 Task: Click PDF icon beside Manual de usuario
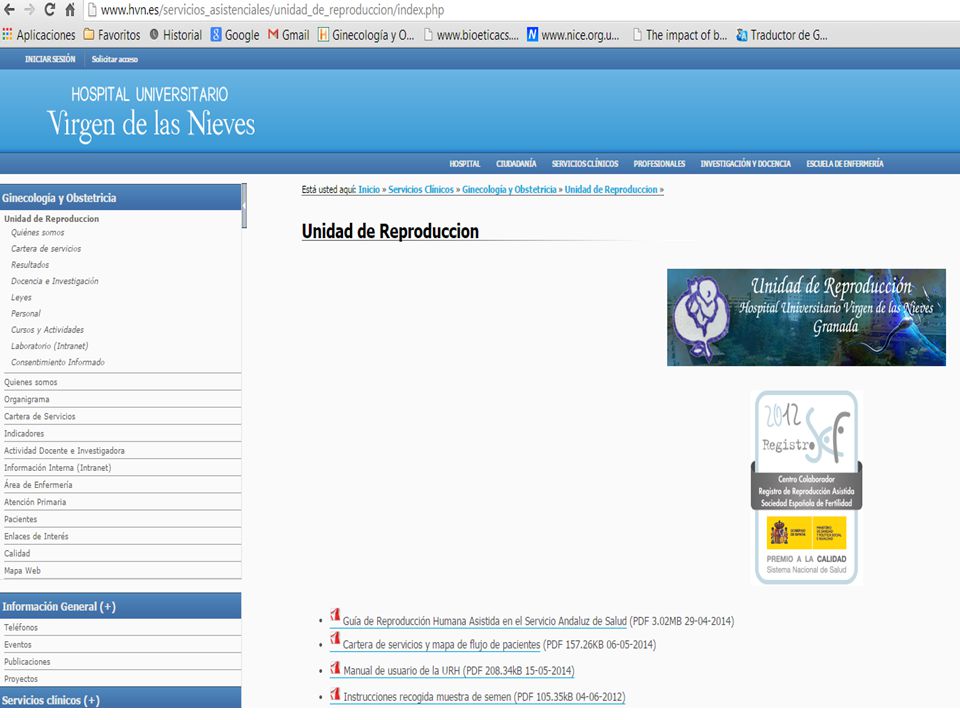[x=335, y=668]
